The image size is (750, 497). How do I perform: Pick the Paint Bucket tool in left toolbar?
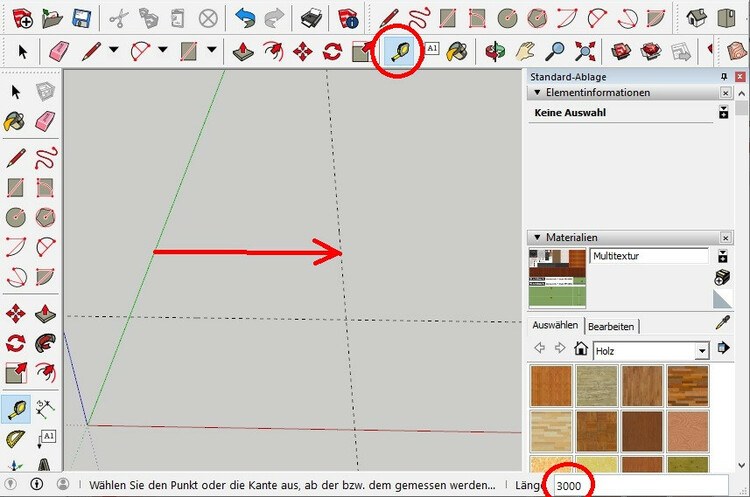[x=15, y=121]
